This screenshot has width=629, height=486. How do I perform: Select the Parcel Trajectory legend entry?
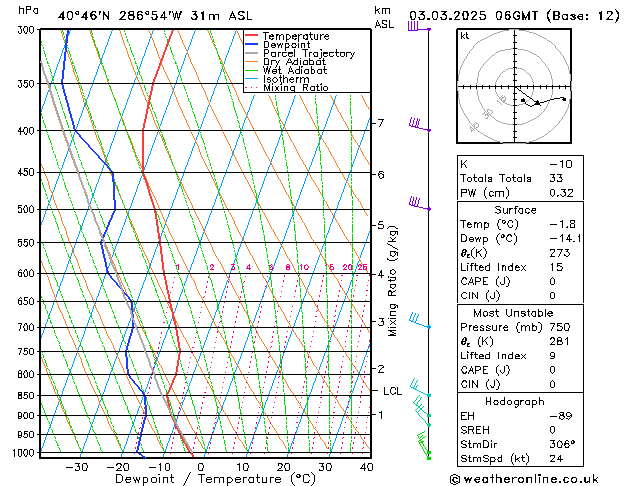[x=308, y=54]
